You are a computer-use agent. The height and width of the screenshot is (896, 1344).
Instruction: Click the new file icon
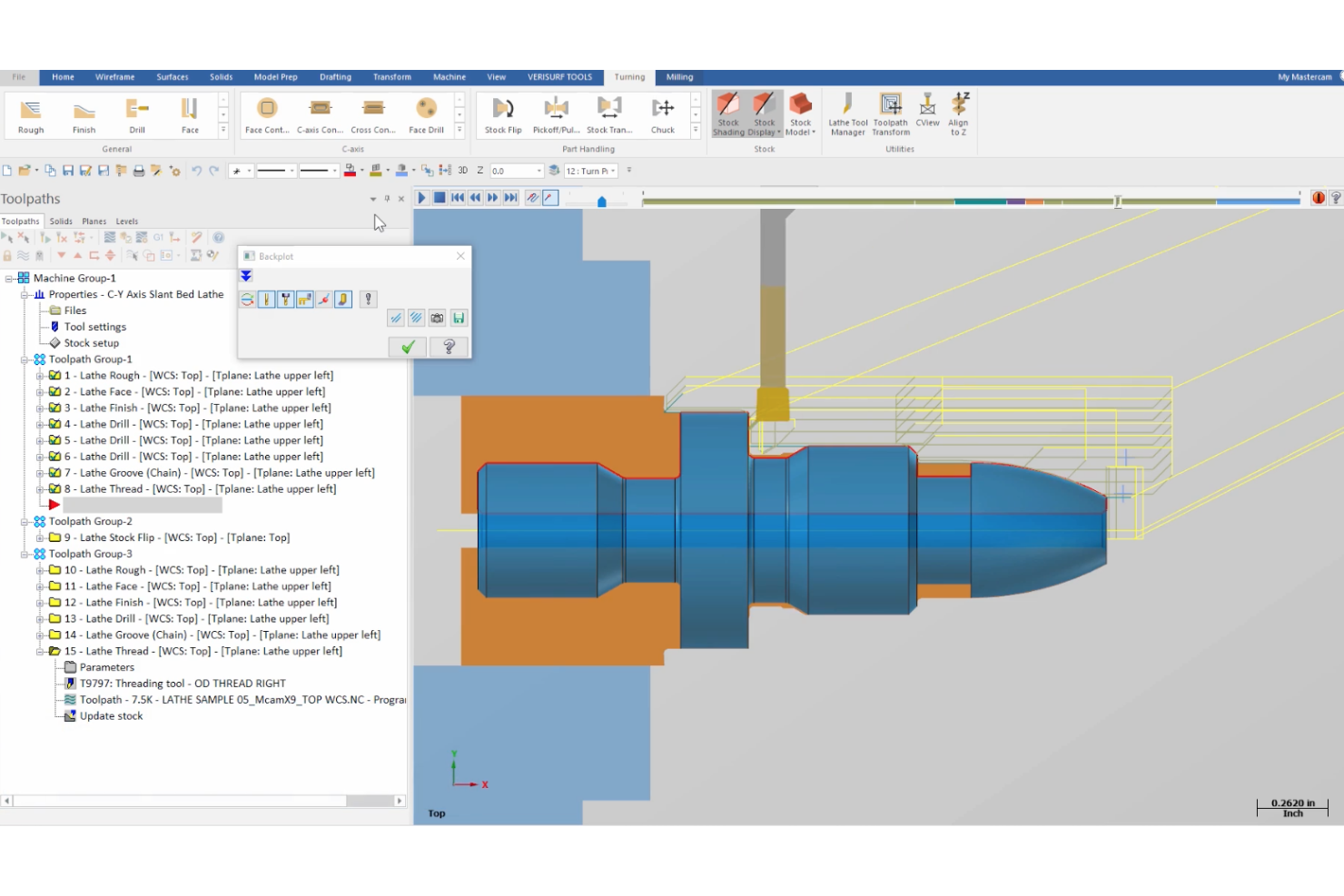[x=7, y=171]
